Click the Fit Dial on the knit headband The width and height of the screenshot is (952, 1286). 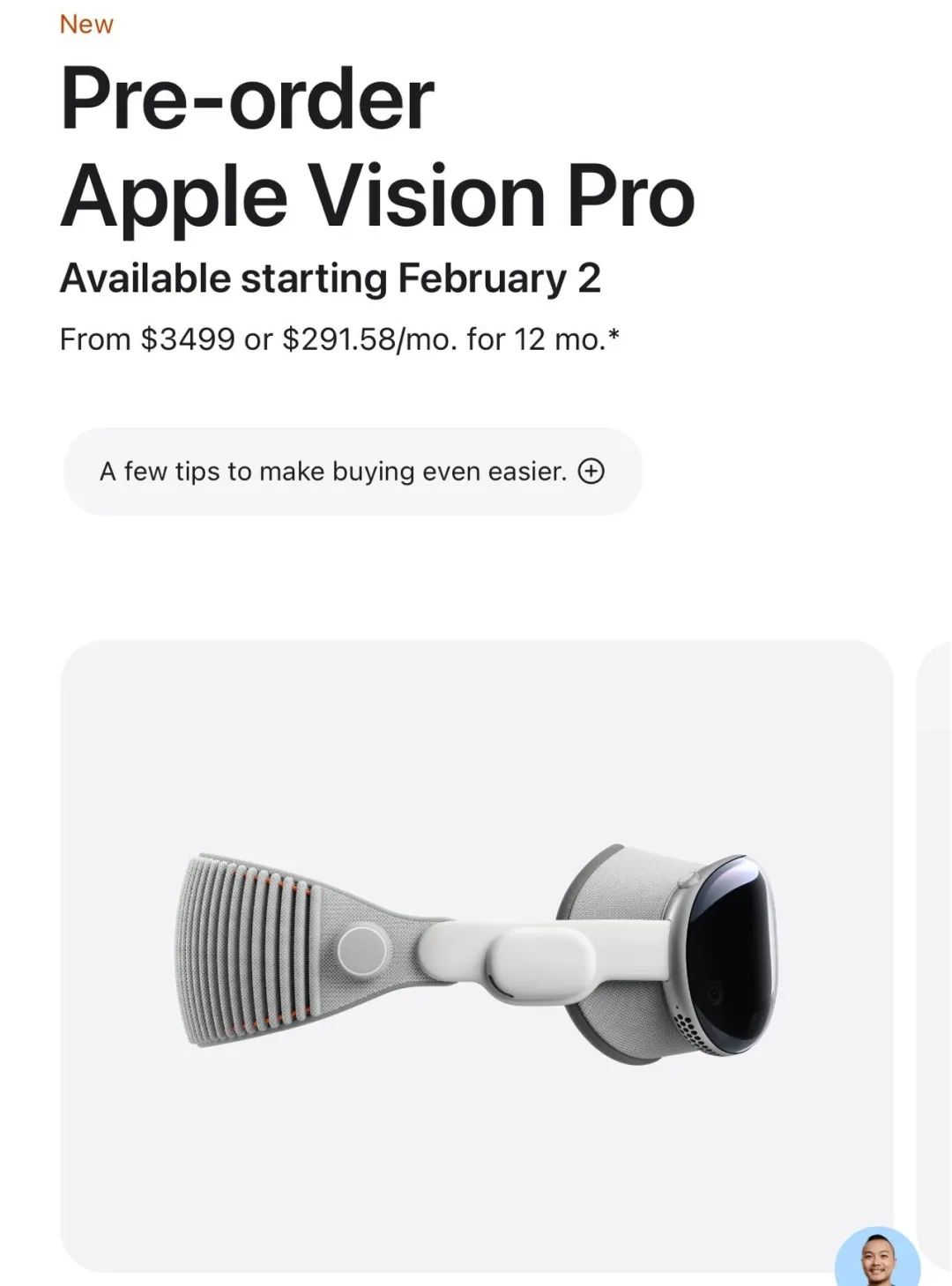tap(362, 949)
